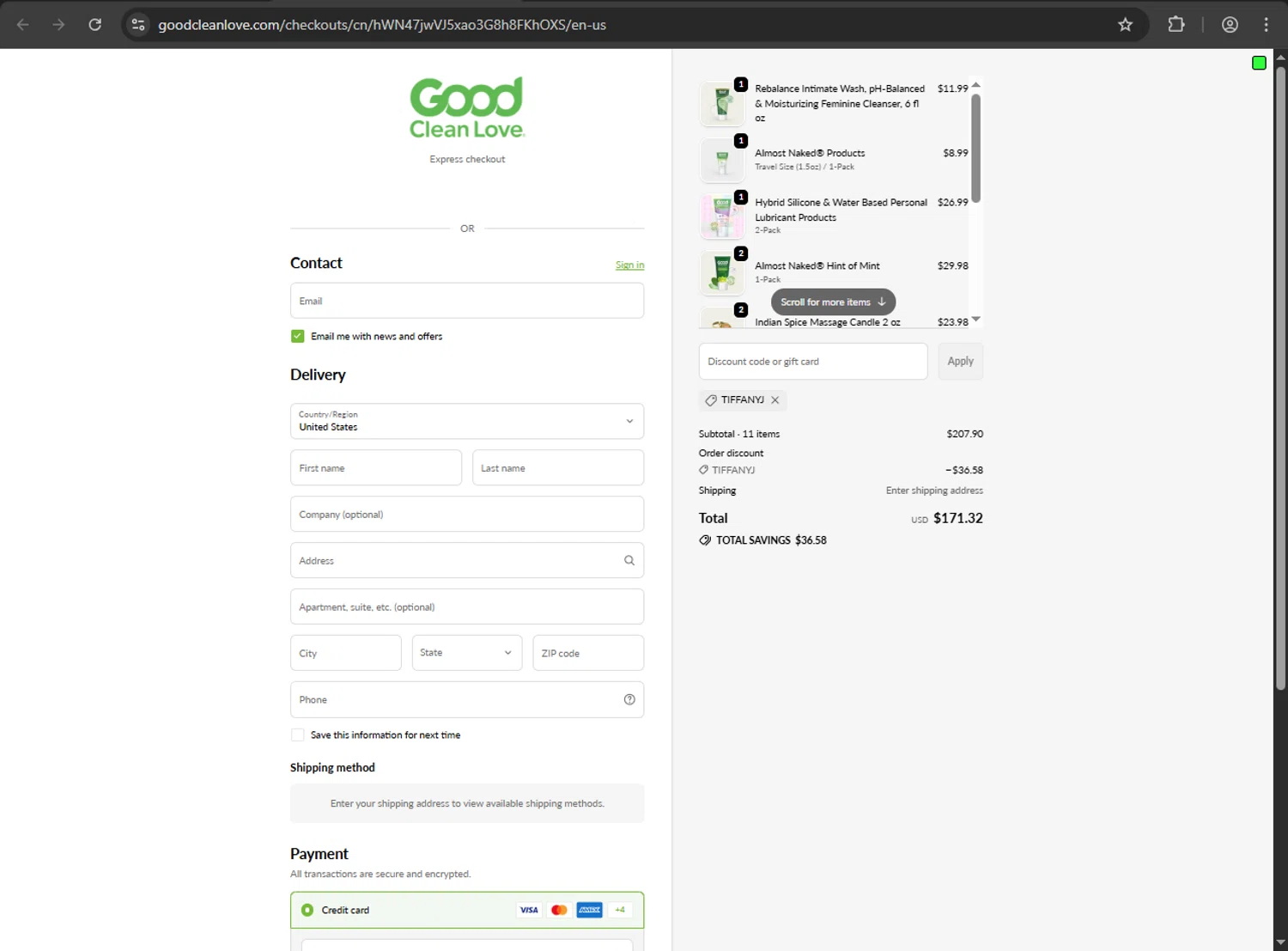Click the Apartment, suite, etc. field

(467, 607)
